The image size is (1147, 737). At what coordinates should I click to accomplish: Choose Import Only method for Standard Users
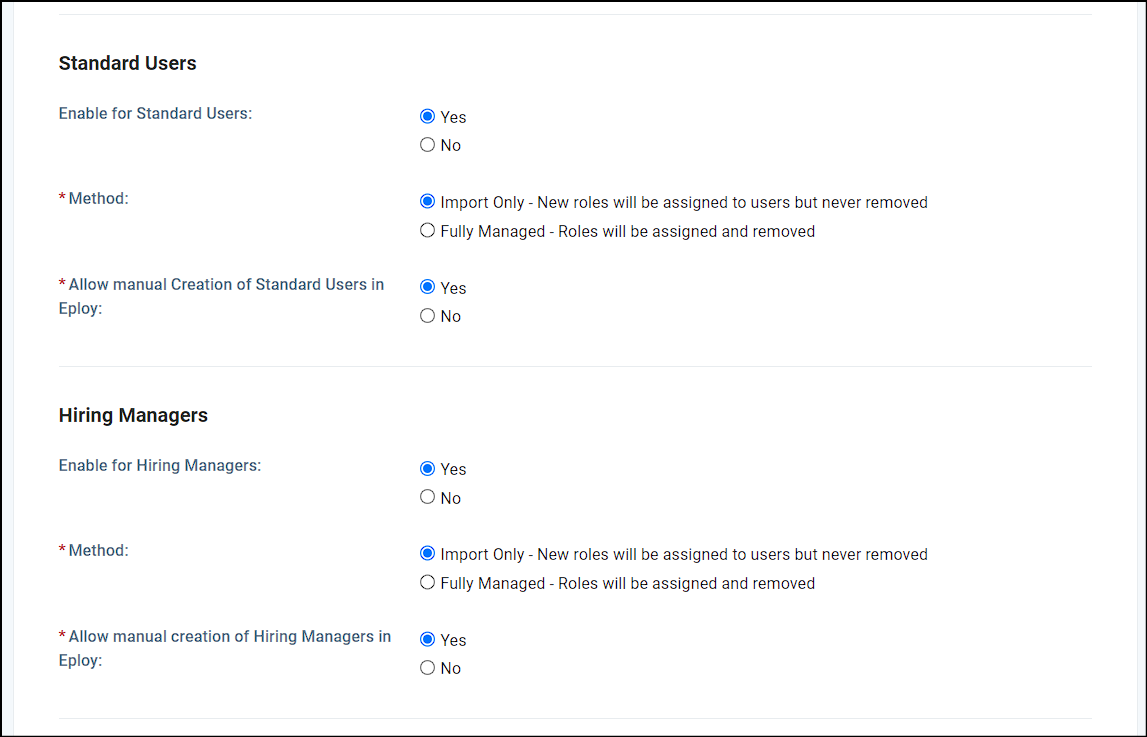click(428, 201)
